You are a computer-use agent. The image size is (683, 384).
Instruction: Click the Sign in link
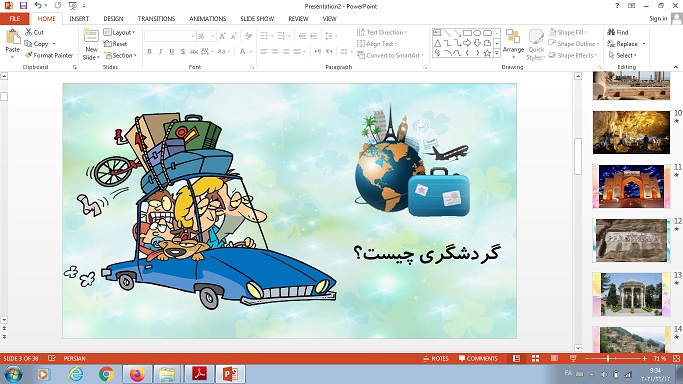(658, 18)
